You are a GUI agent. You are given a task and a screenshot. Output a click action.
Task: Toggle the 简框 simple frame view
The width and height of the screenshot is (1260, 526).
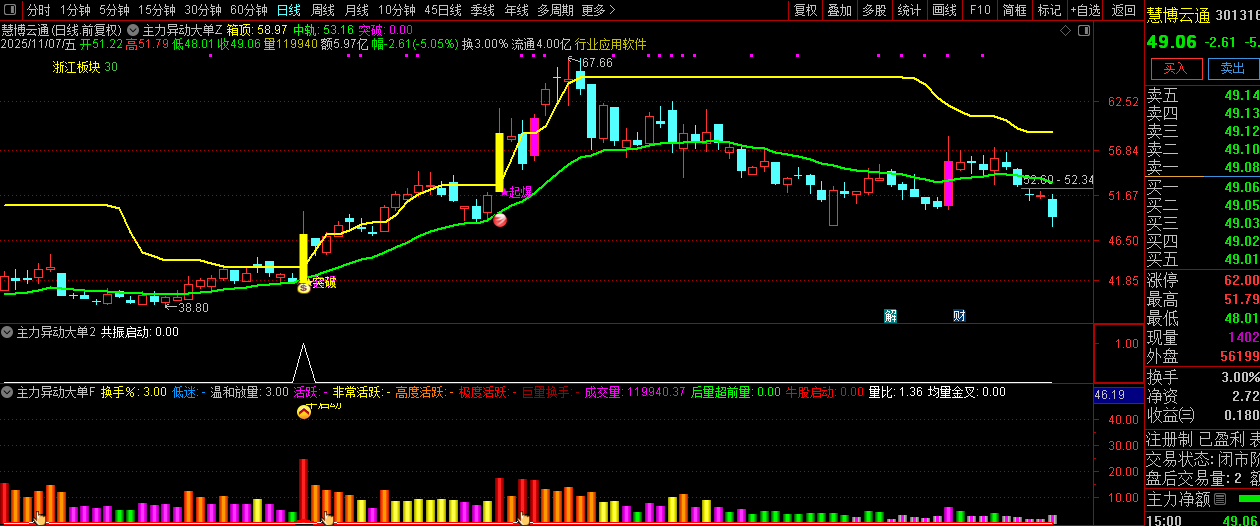coord(1014,10)
